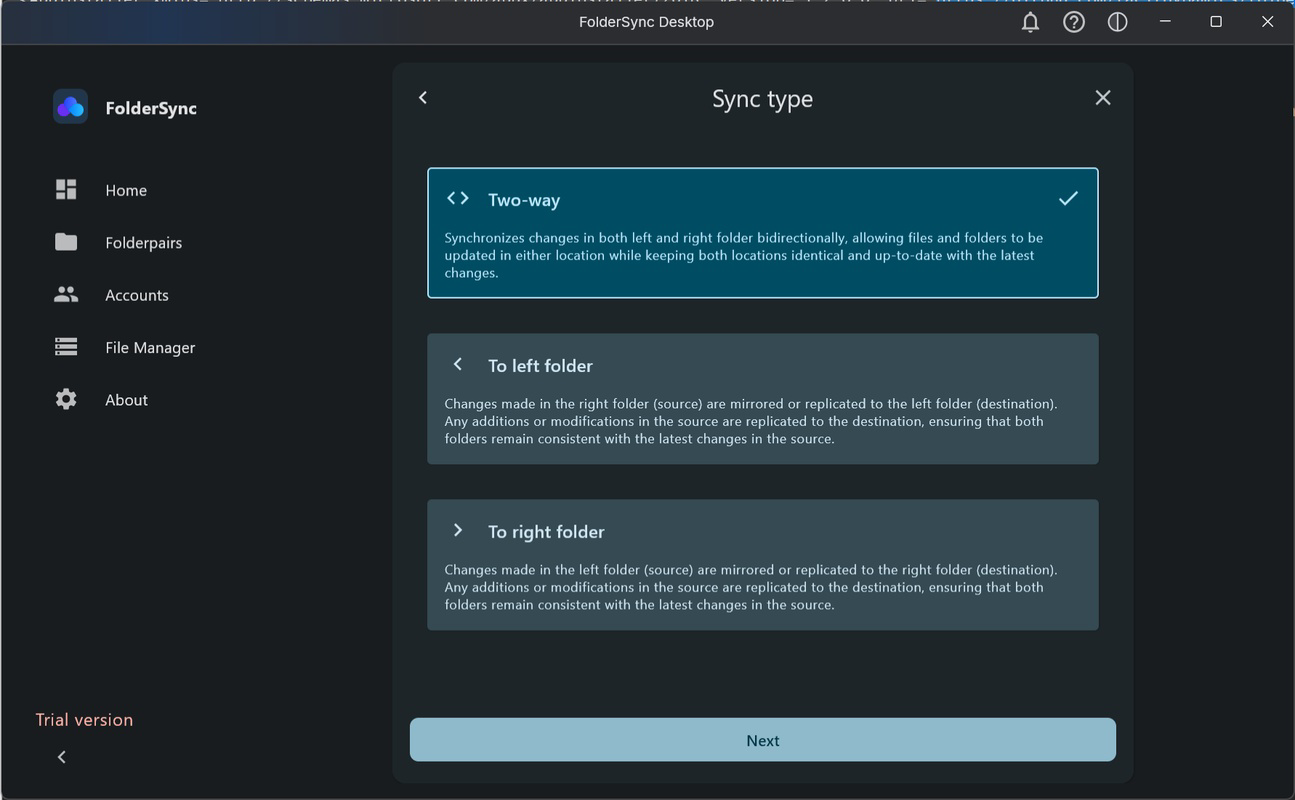This screenshot has height=800, width=1295.
Task: Click the To right folder description text
Action: [x=751, y=587]
